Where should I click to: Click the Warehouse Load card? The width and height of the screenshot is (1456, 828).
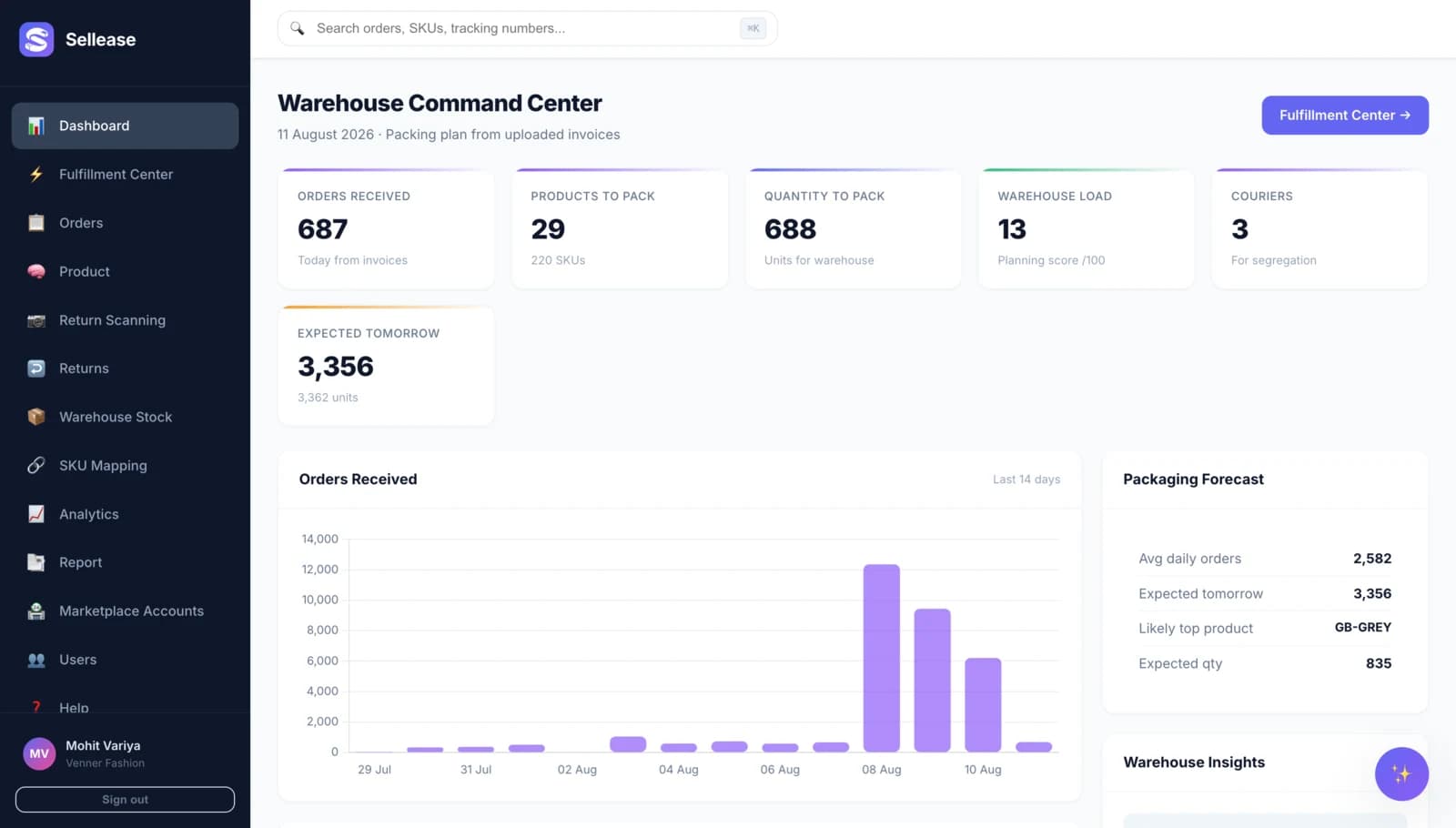click(x=1087, y=228)
